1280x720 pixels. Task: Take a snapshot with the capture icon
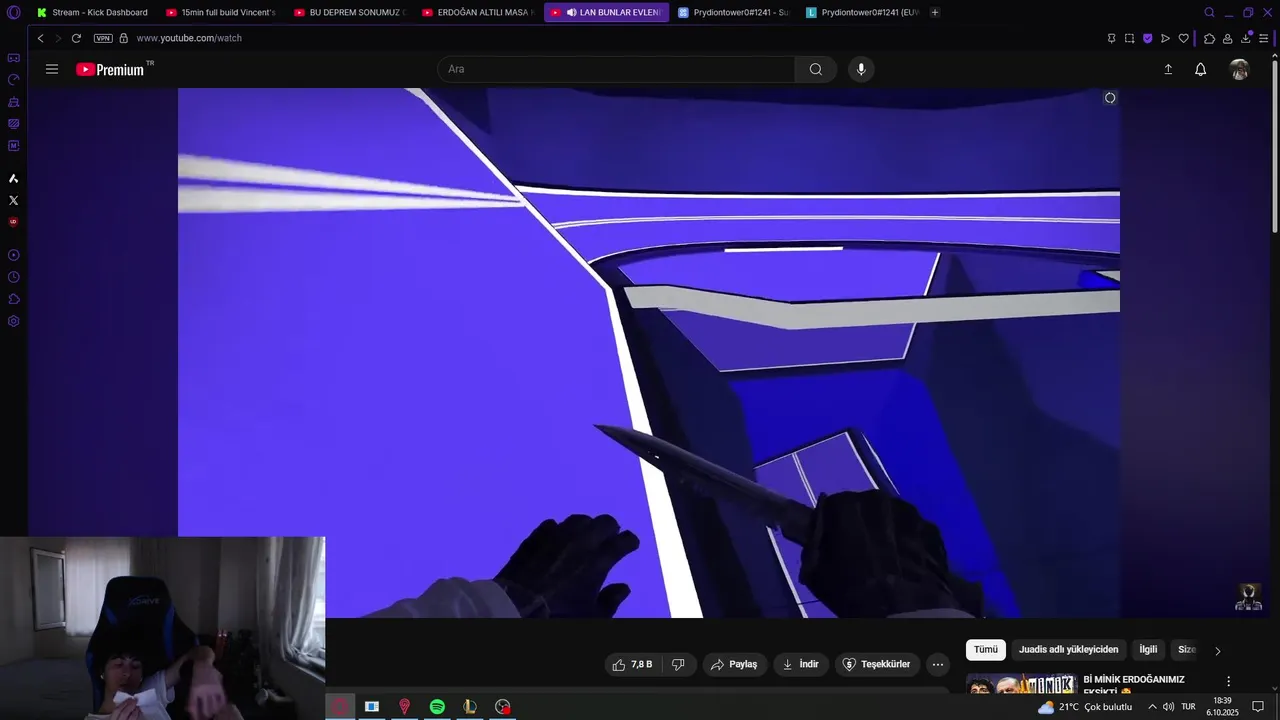1129,38
